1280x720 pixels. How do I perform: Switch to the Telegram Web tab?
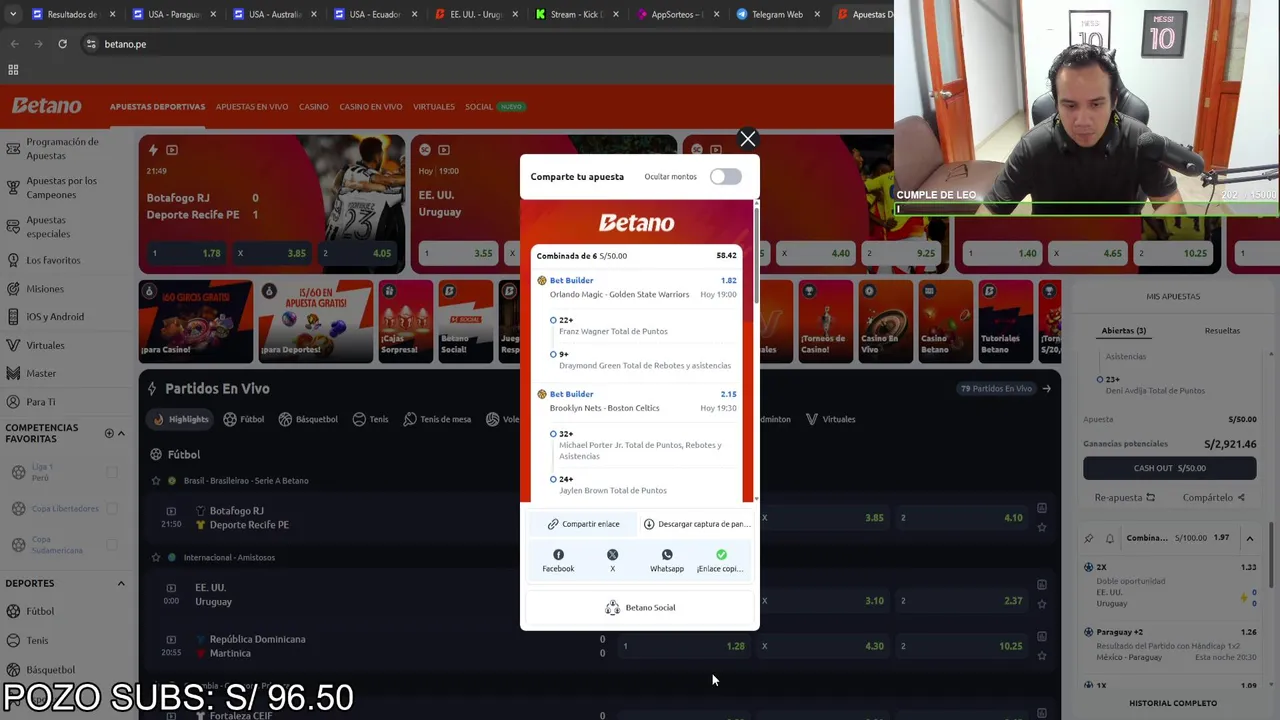point(778,14)
